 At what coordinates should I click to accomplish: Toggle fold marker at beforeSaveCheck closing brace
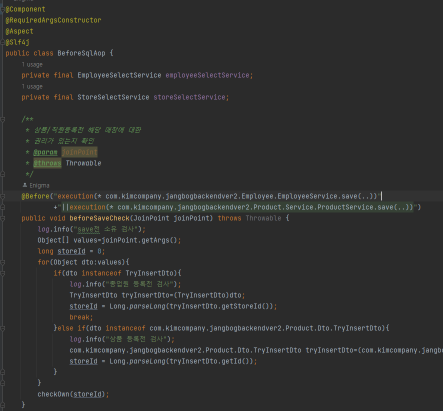point(2,405)
